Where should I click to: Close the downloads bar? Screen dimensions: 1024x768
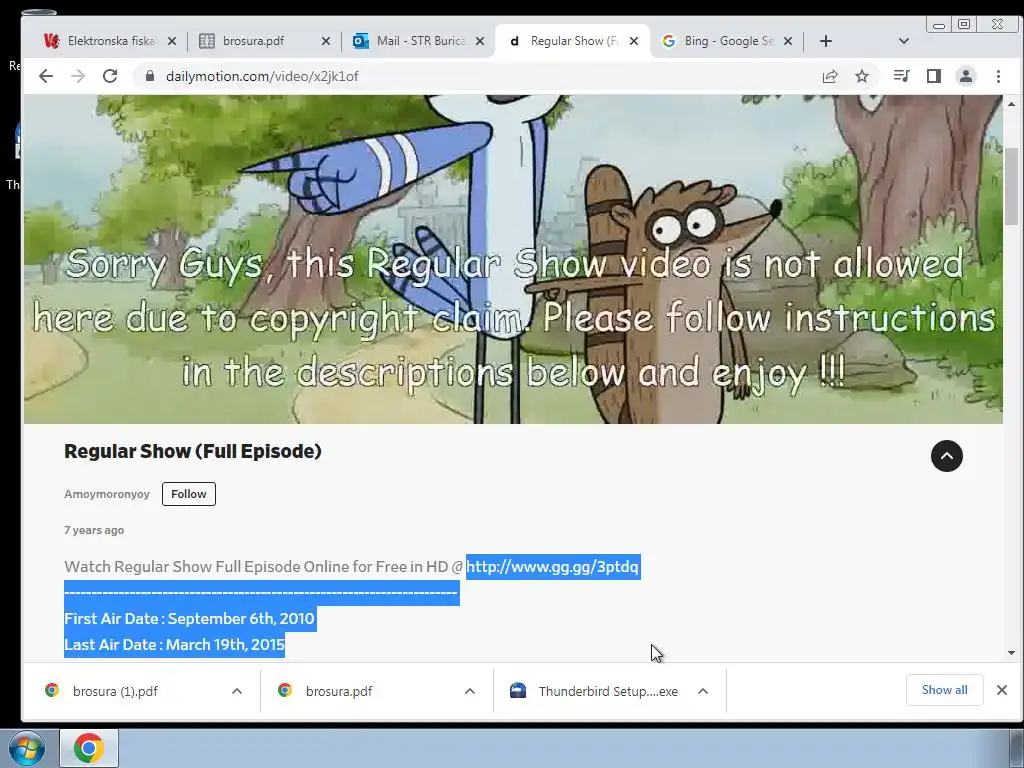coord(1002,690)
